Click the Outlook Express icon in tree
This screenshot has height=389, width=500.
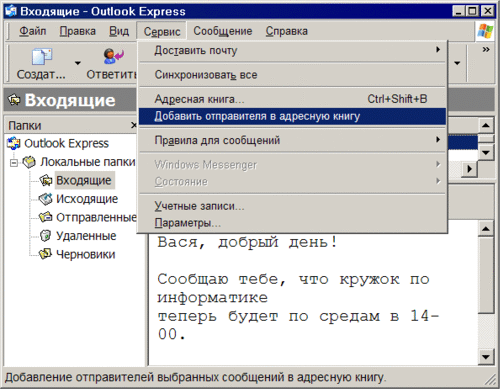tap(14, 143)
